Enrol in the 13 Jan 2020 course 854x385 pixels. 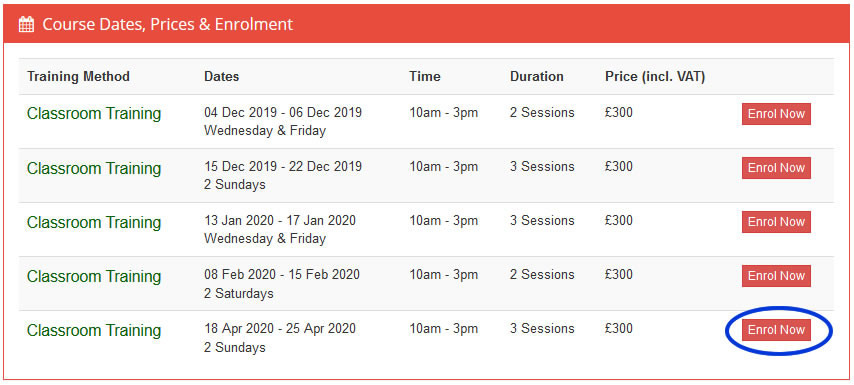776,222
